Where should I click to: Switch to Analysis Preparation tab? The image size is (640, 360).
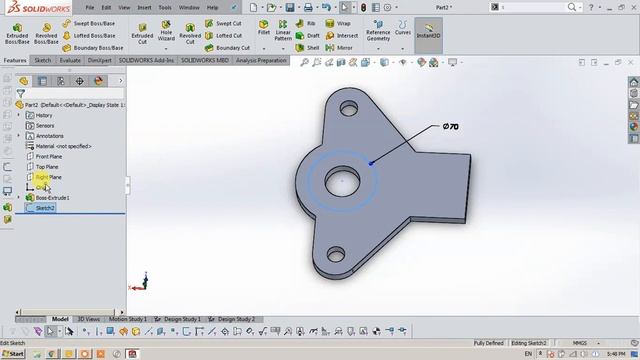click(x=261, y=60)
